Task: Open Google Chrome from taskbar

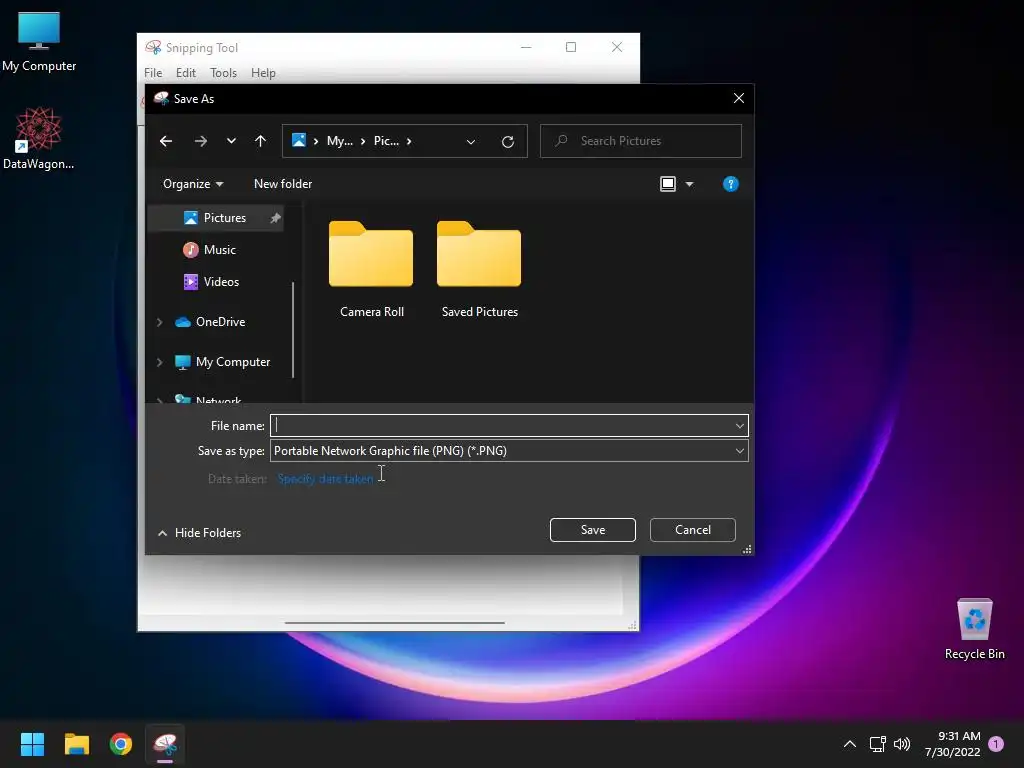Action: point(121,744)
